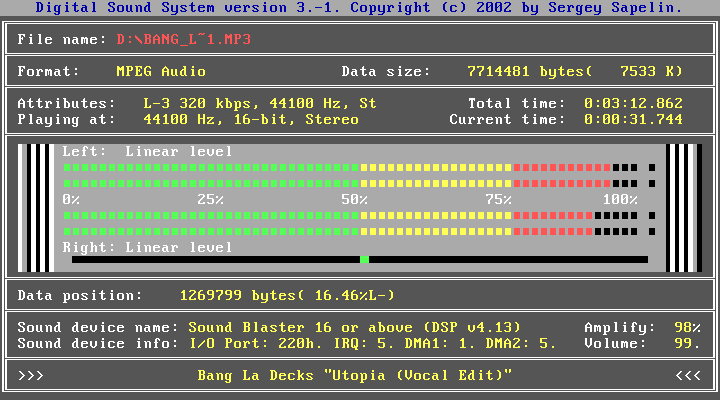Click the attributes L-3 320 kbps value
Screen dimensions: 720x400
(x=259, y=103)
